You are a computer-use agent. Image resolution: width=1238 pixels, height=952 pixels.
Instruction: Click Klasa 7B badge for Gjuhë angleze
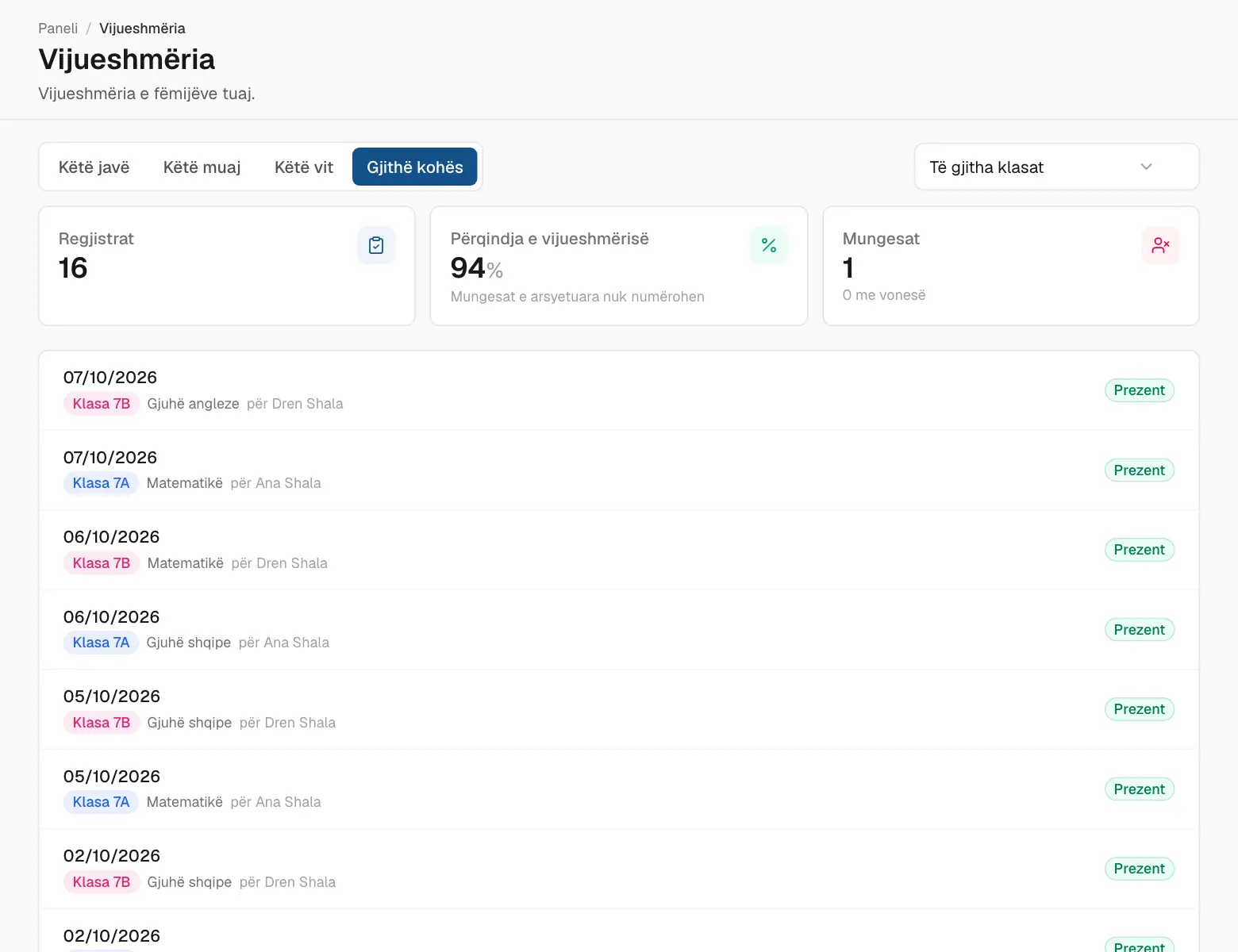(102, 404)
